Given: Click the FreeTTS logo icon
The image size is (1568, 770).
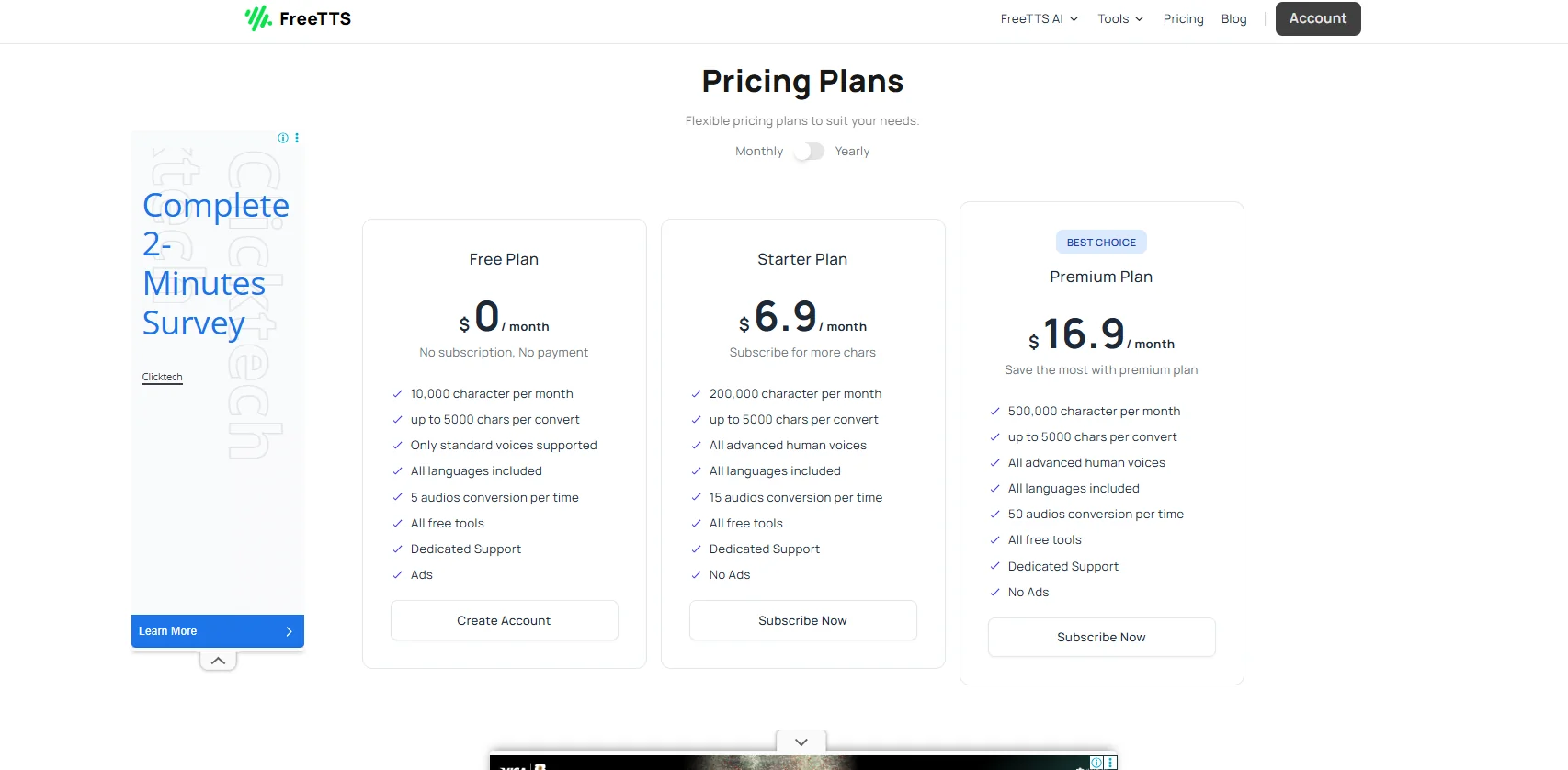Looking at the screenshot, I should click(x=257, y=18).
